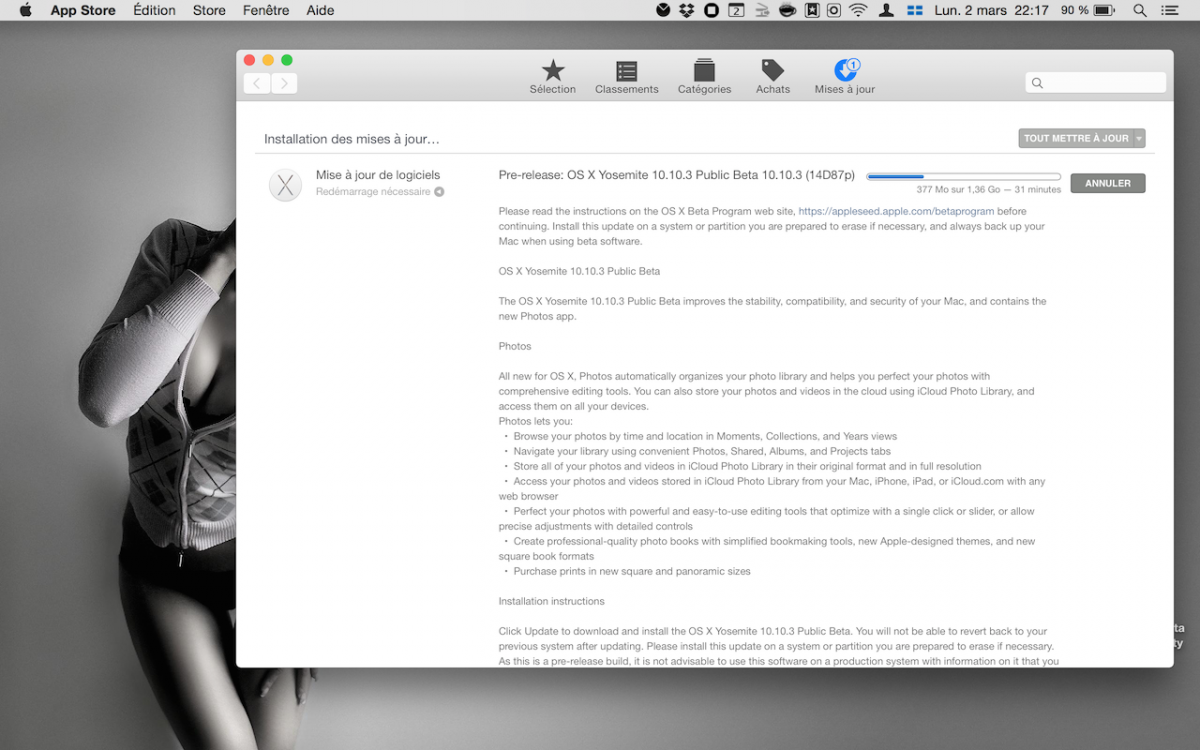
Task: Go back with the left arrow button
Action: point(257,84)
